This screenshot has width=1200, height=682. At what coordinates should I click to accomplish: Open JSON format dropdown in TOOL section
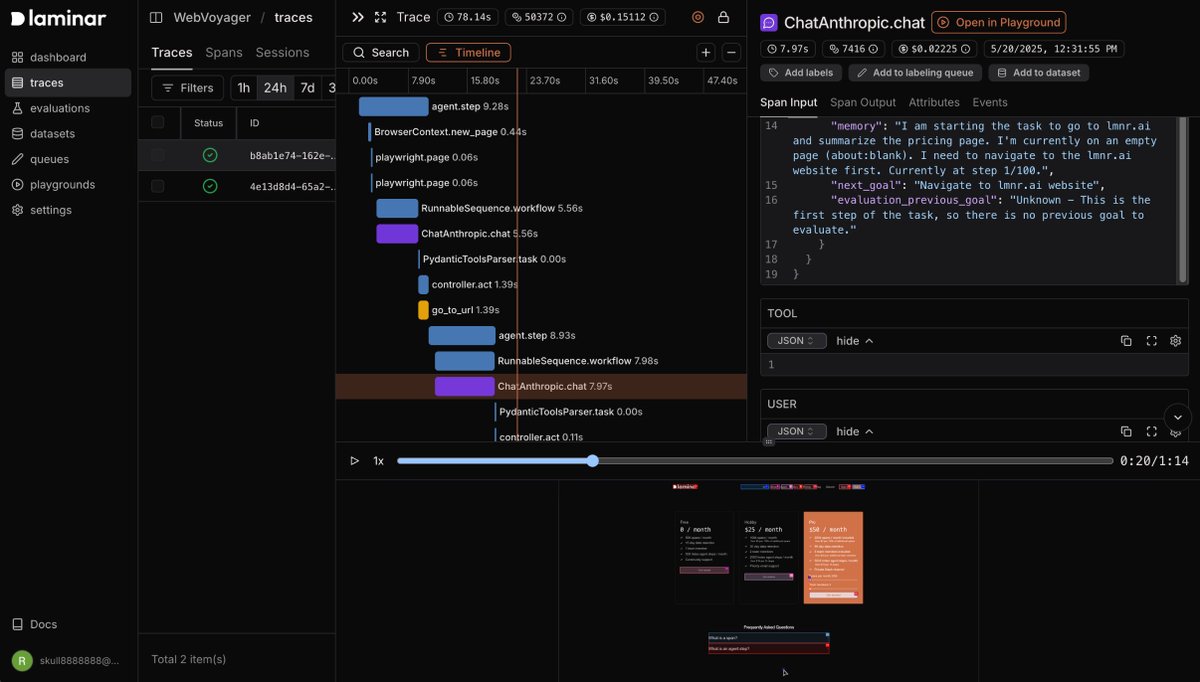(x=797, y=341)
